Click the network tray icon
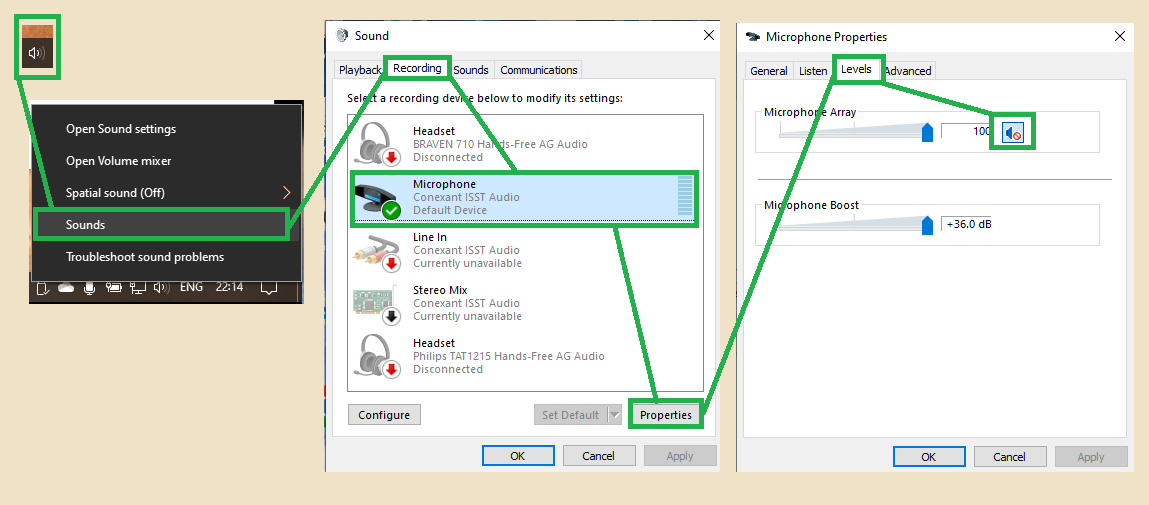Image resolution: width=1149 pixels, height=505 pixels. tap(138, 288)
